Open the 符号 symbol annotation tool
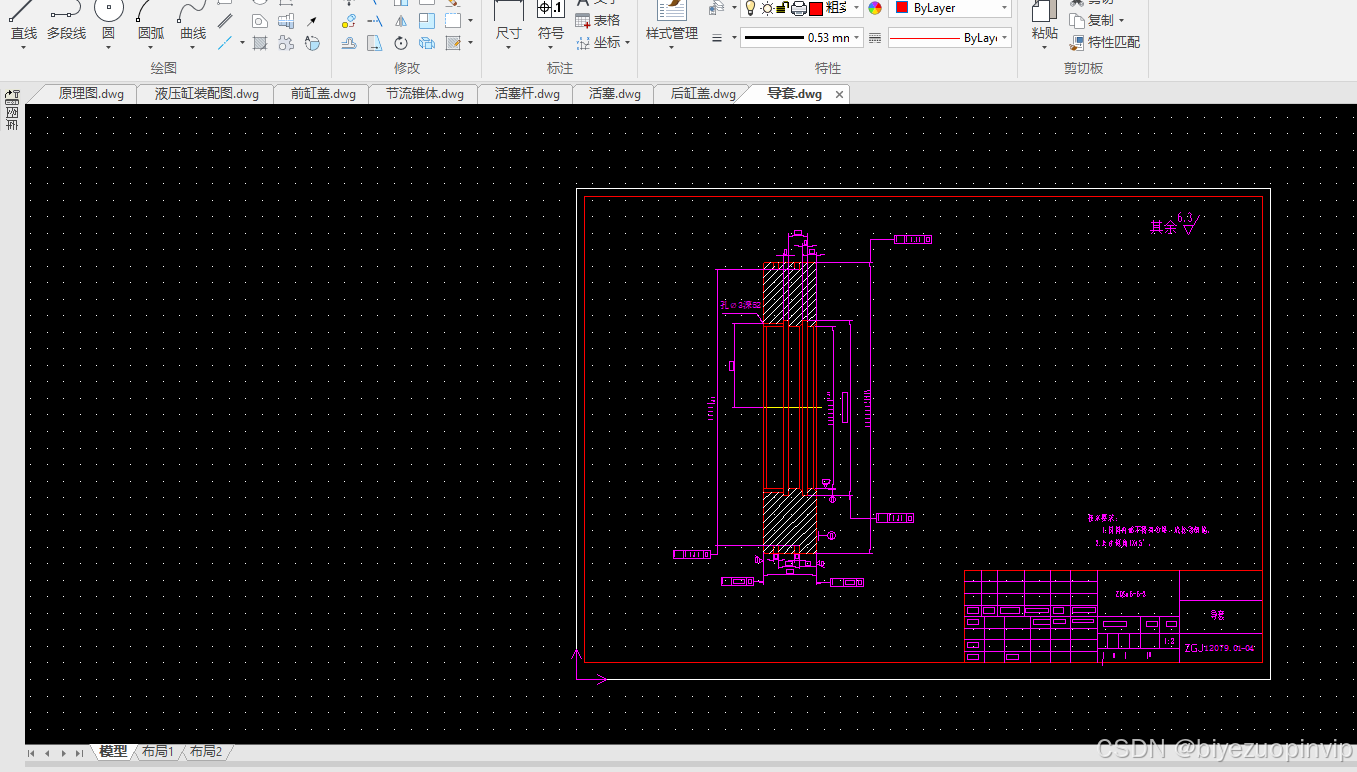 tap(551, 21)
